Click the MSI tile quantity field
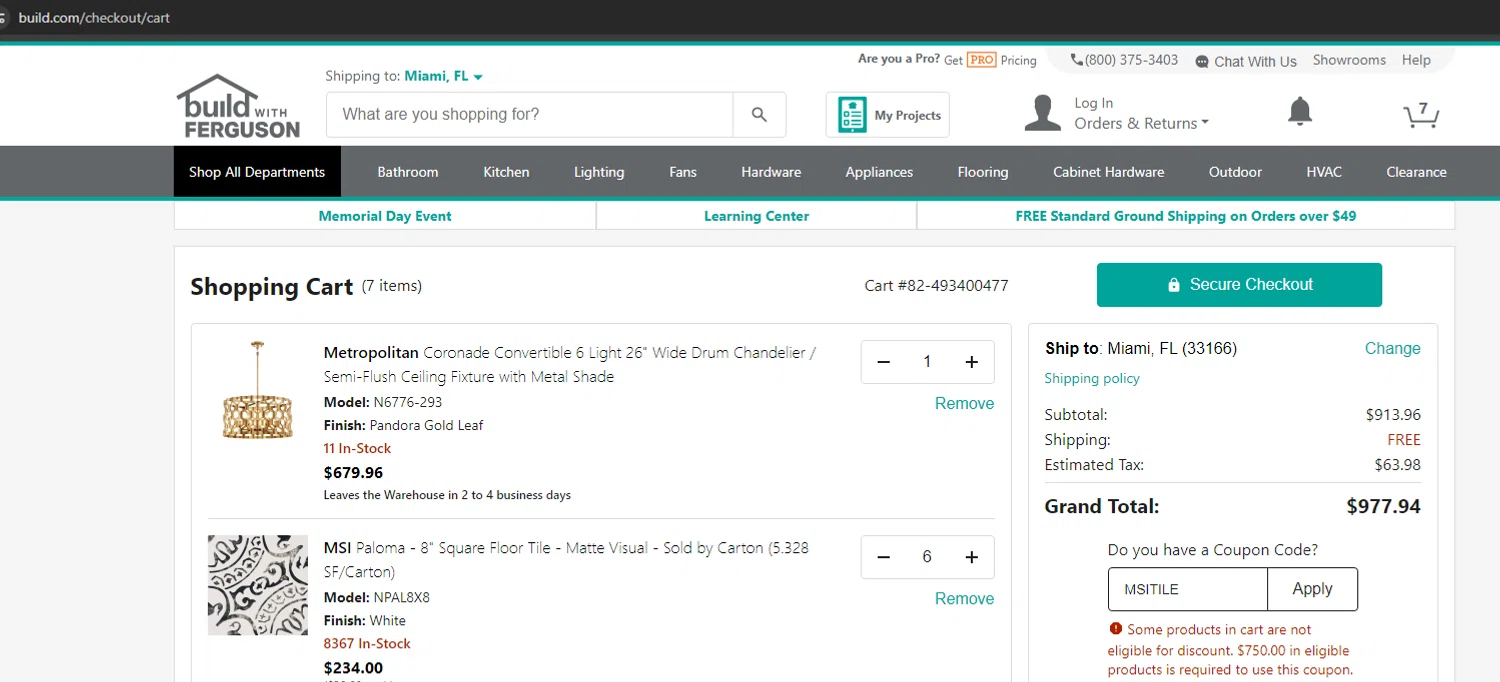 click(x=927, y=557)
